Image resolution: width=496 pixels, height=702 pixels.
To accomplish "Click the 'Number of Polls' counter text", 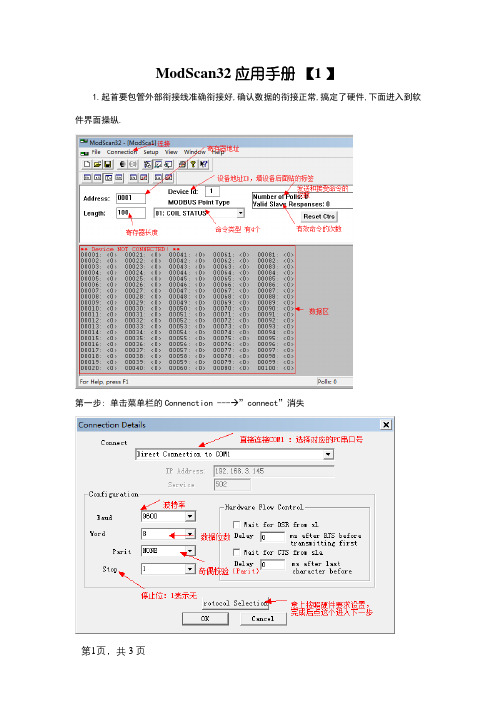I will click(281, 197).
